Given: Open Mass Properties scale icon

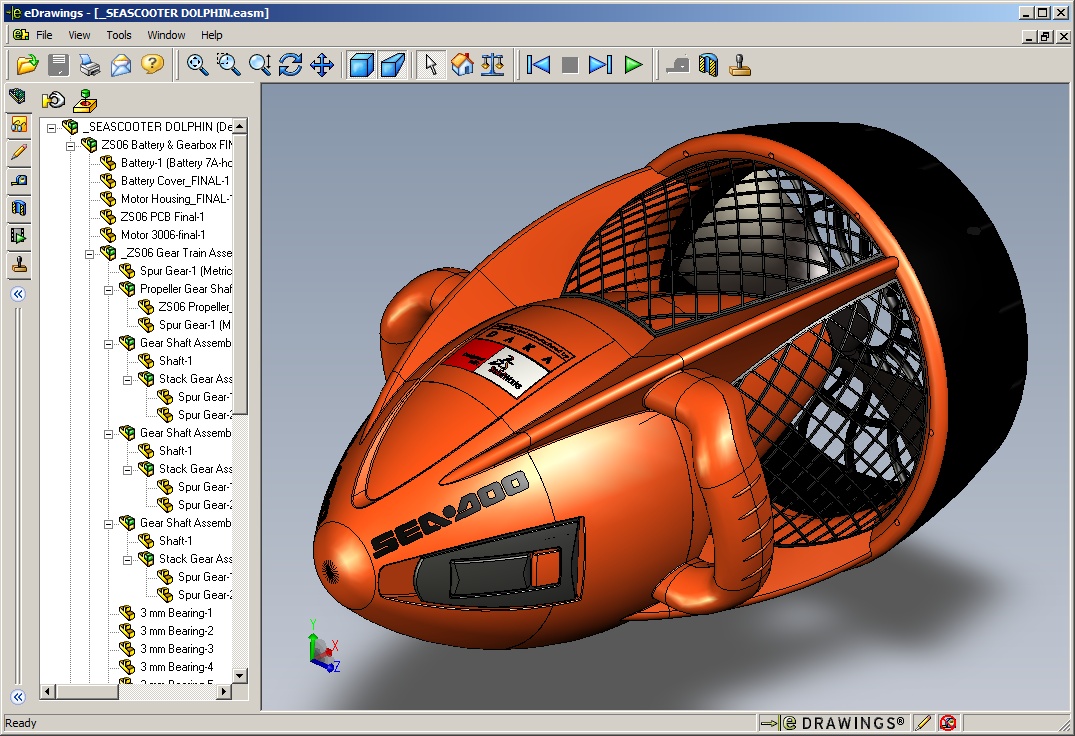Looking at the screenshot, I should click(492, 65).
